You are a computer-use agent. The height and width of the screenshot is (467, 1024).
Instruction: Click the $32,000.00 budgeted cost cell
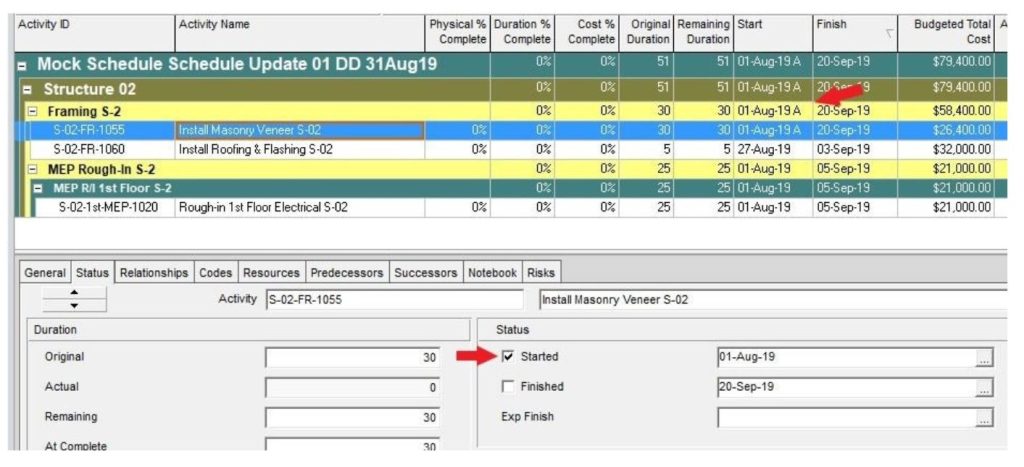coord(945,150)
